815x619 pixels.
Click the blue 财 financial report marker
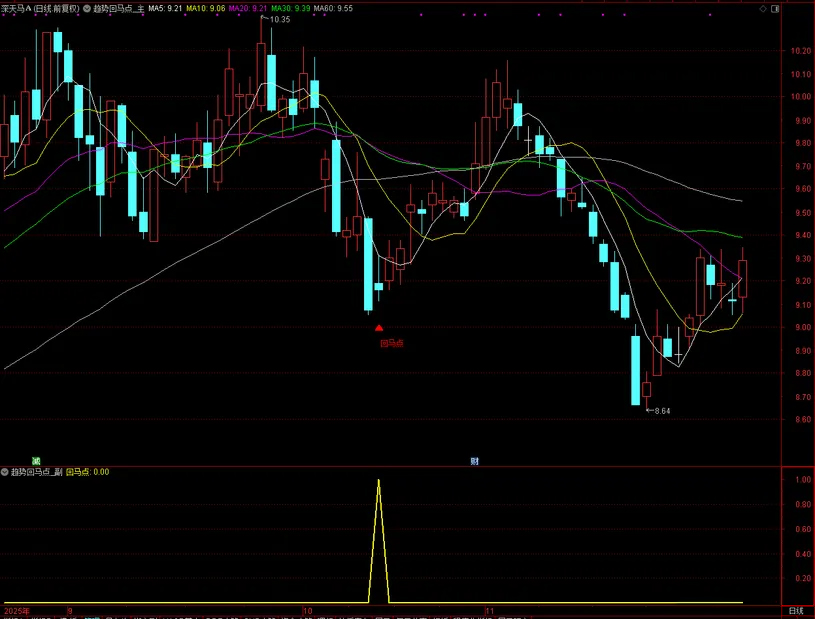tap(474, 461)
